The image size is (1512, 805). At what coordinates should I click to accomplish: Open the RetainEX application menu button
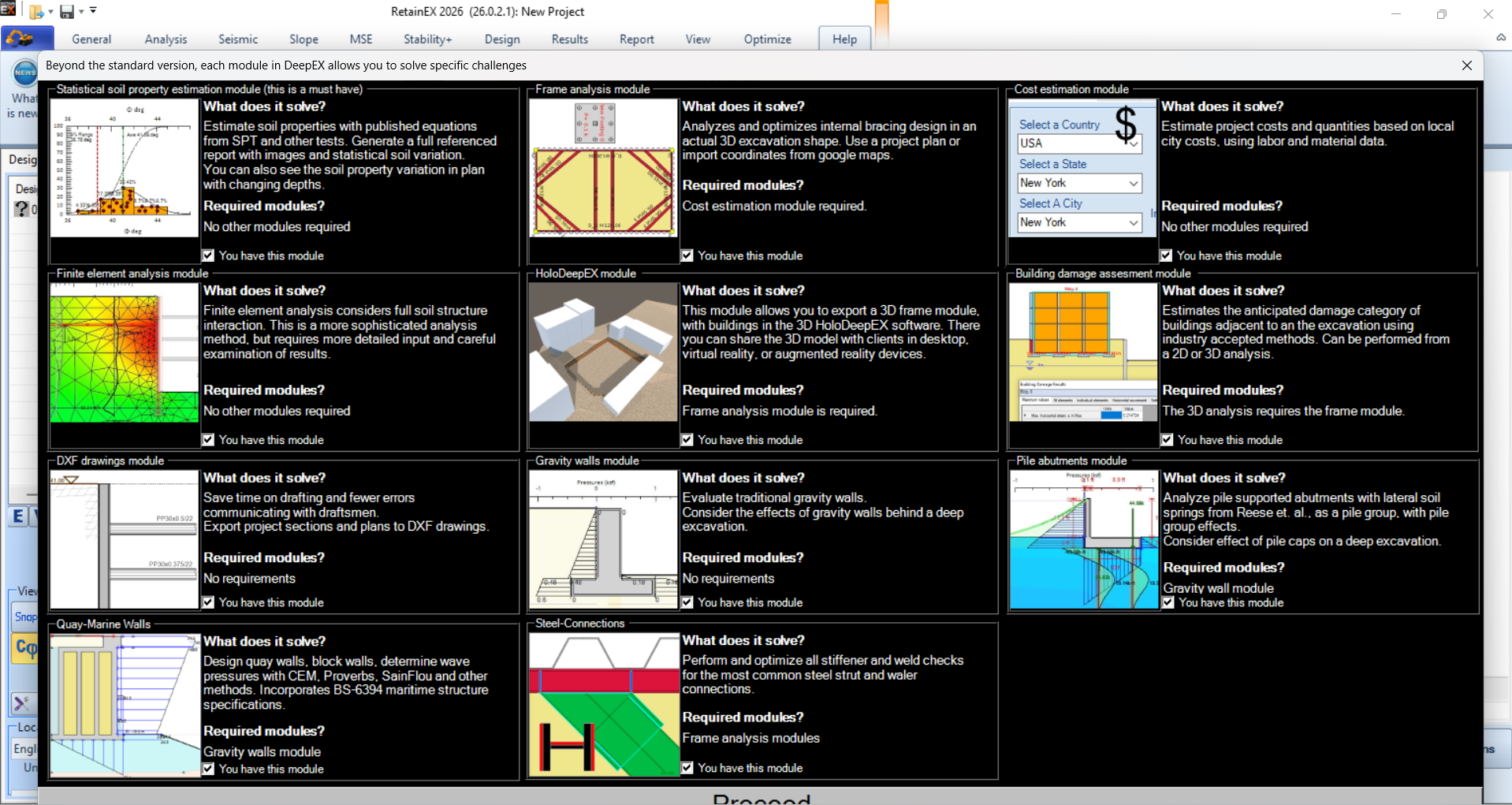point(27,39)
